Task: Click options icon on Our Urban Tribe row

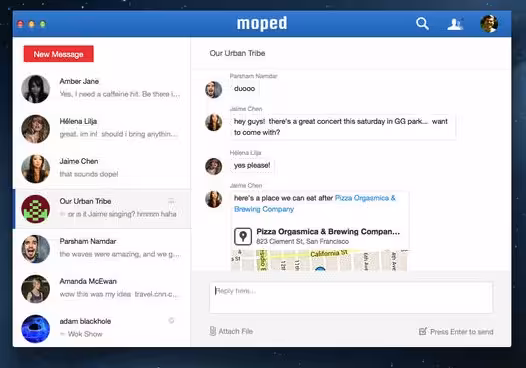Action: point(171,200)
